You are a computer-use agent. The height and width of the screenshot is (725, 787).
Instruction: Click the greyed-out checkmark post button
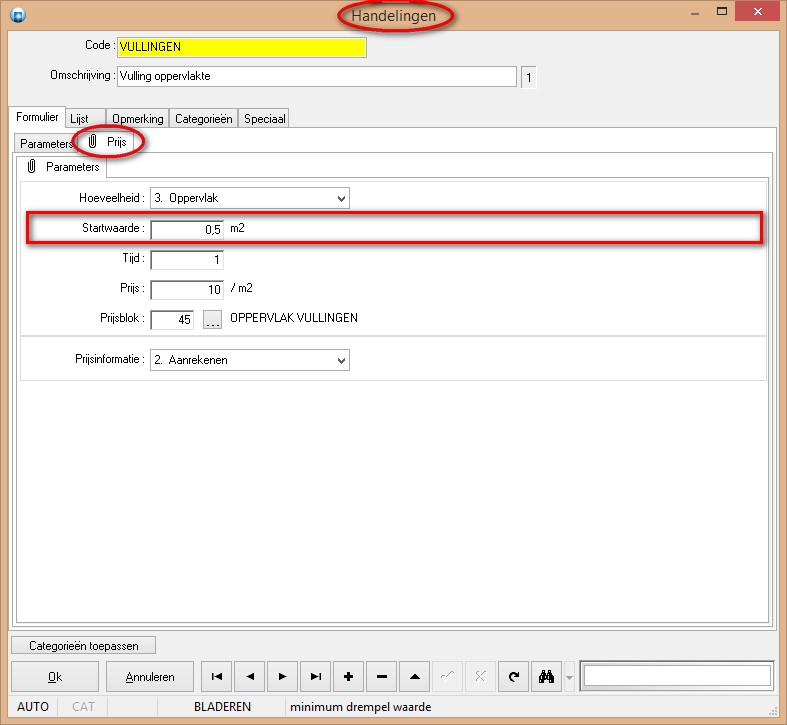point(447,676)
